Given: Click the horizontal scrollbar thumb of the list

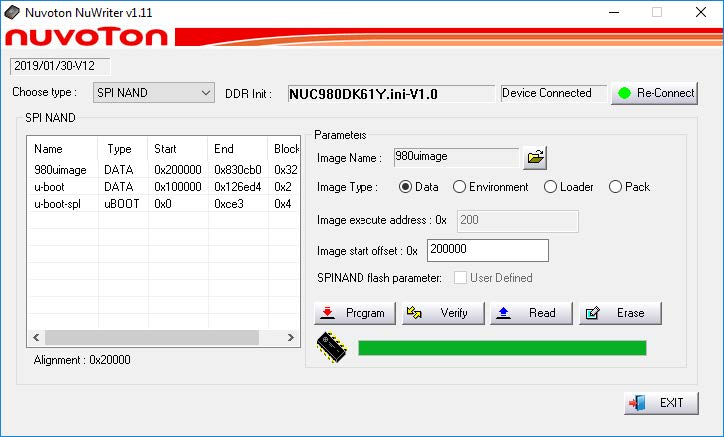Looking at the screenshot, I should click(x=152, y=337).
